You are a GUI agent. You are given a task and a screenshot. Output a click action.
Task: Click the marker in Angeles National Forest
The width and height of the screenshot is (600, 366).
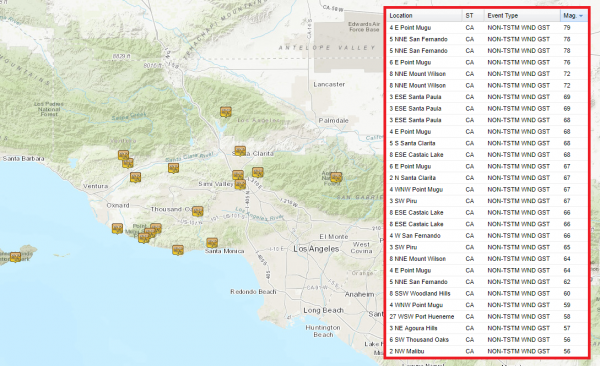[336, 177]
